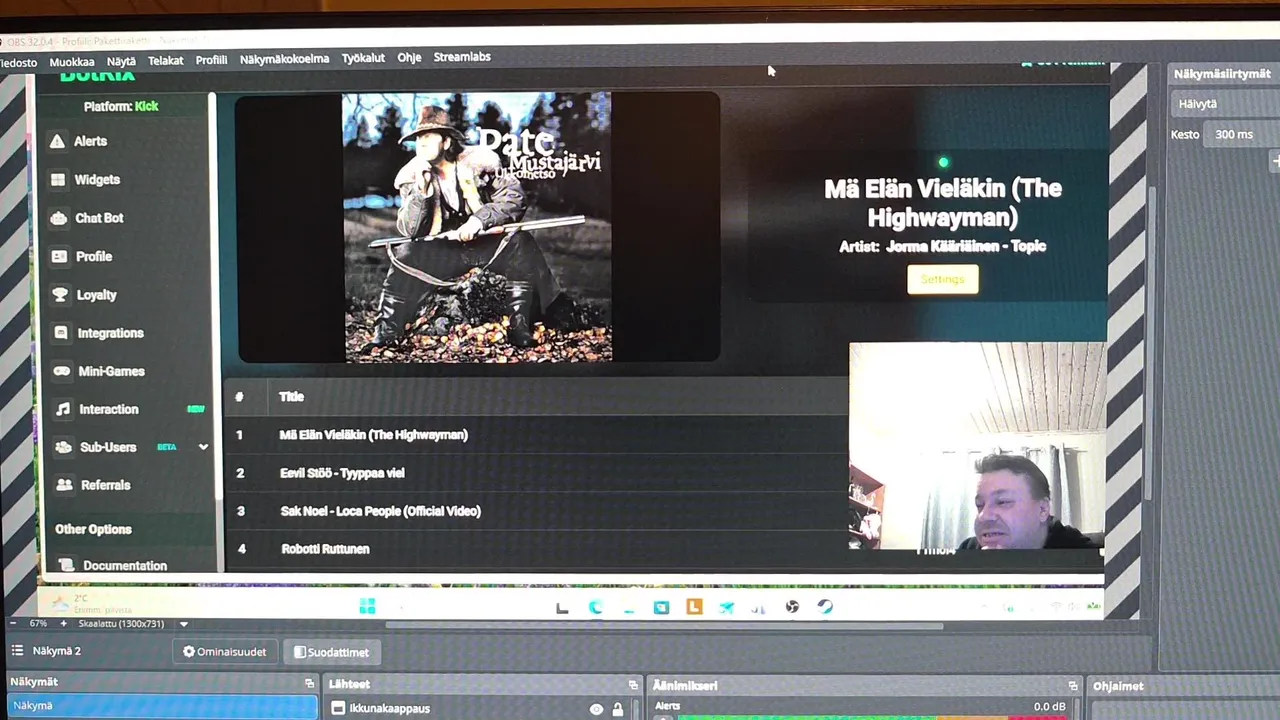Screen dimensions: 1280x720
Task: Open Ominaisuudet for the source
Action: click(x=225, y=652)
